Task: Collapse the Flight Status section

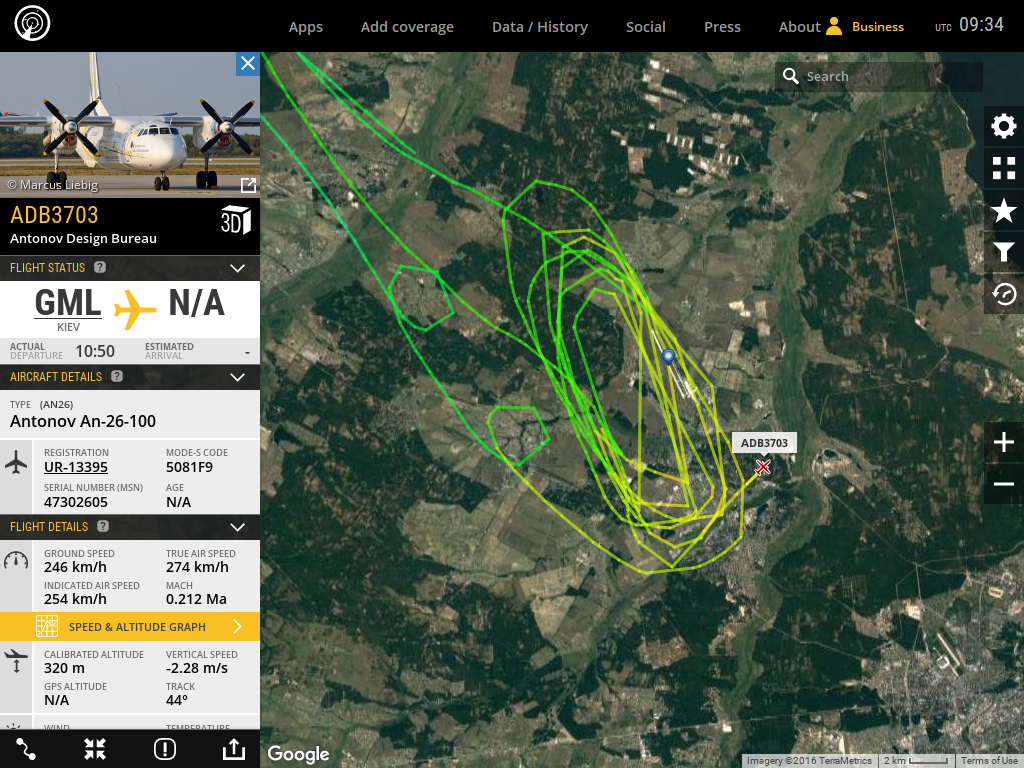Action: [238, 268]
